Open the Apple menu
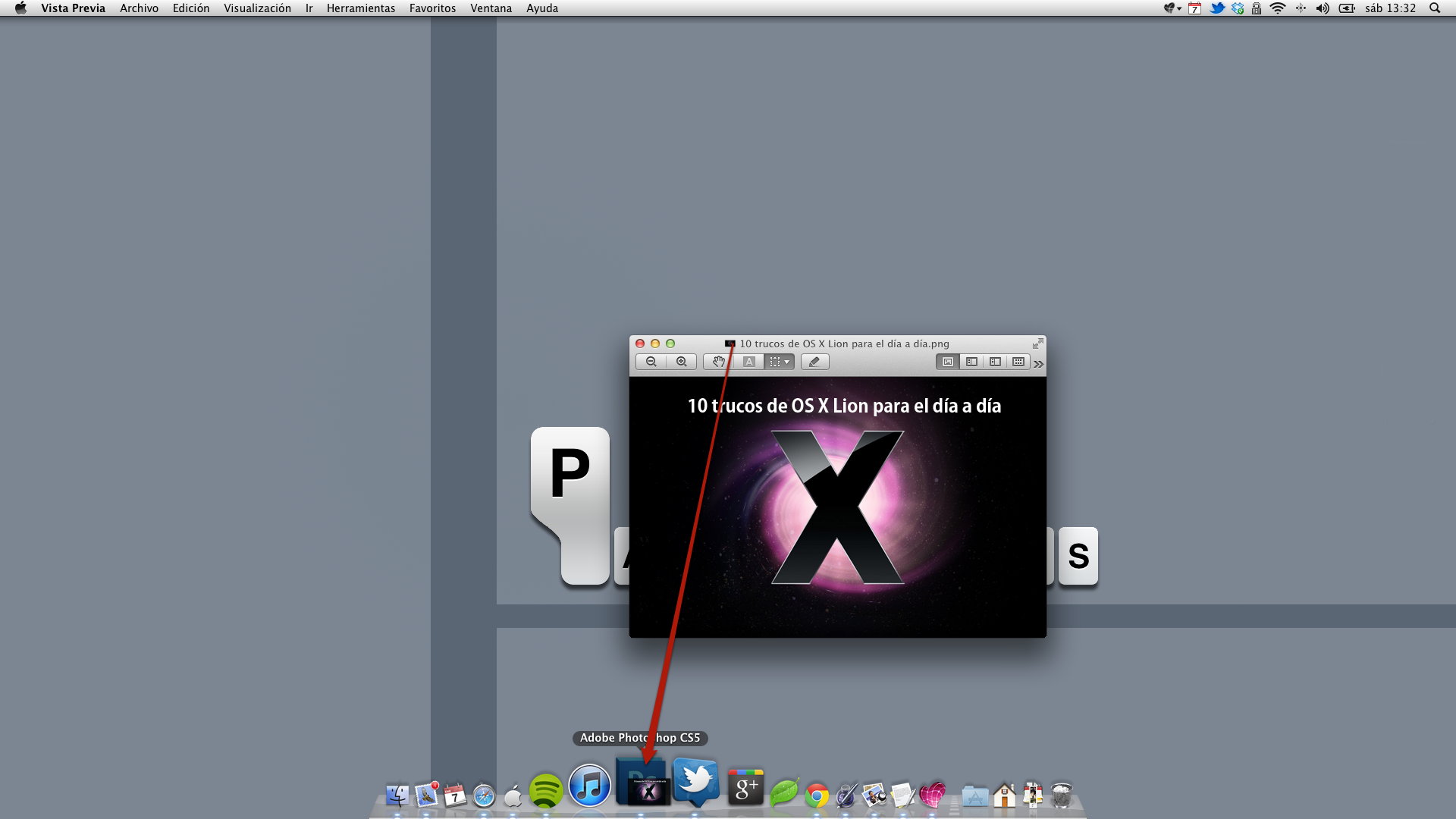This screenshot has width=1456, height=819. [x=20, y=8]
